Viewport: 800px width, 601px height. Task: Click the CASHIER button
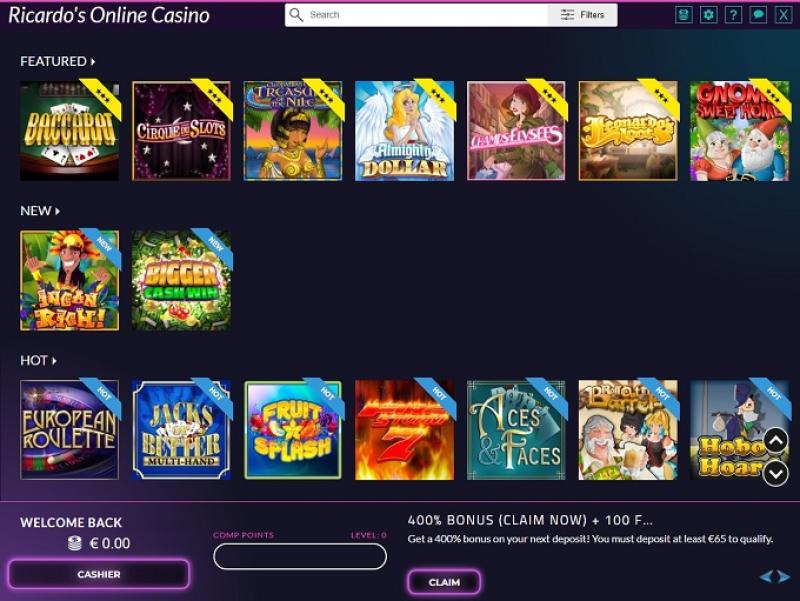[x=99, y=574]
